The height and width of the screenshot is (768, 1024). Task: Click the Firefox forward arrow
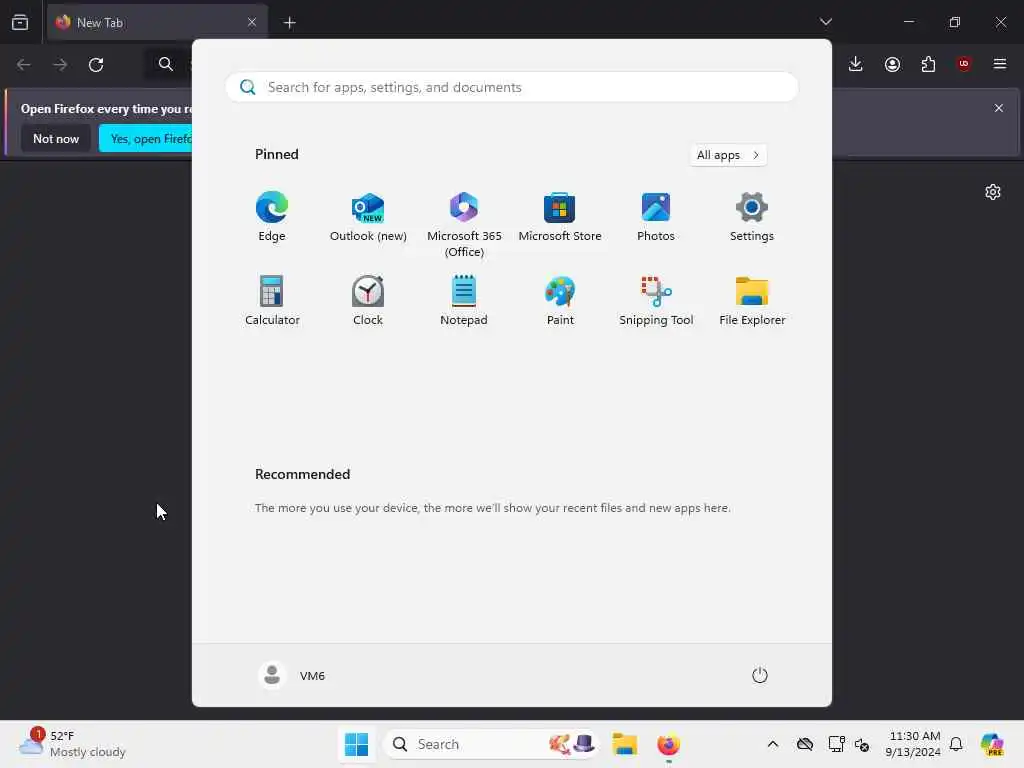pos(60,64)
